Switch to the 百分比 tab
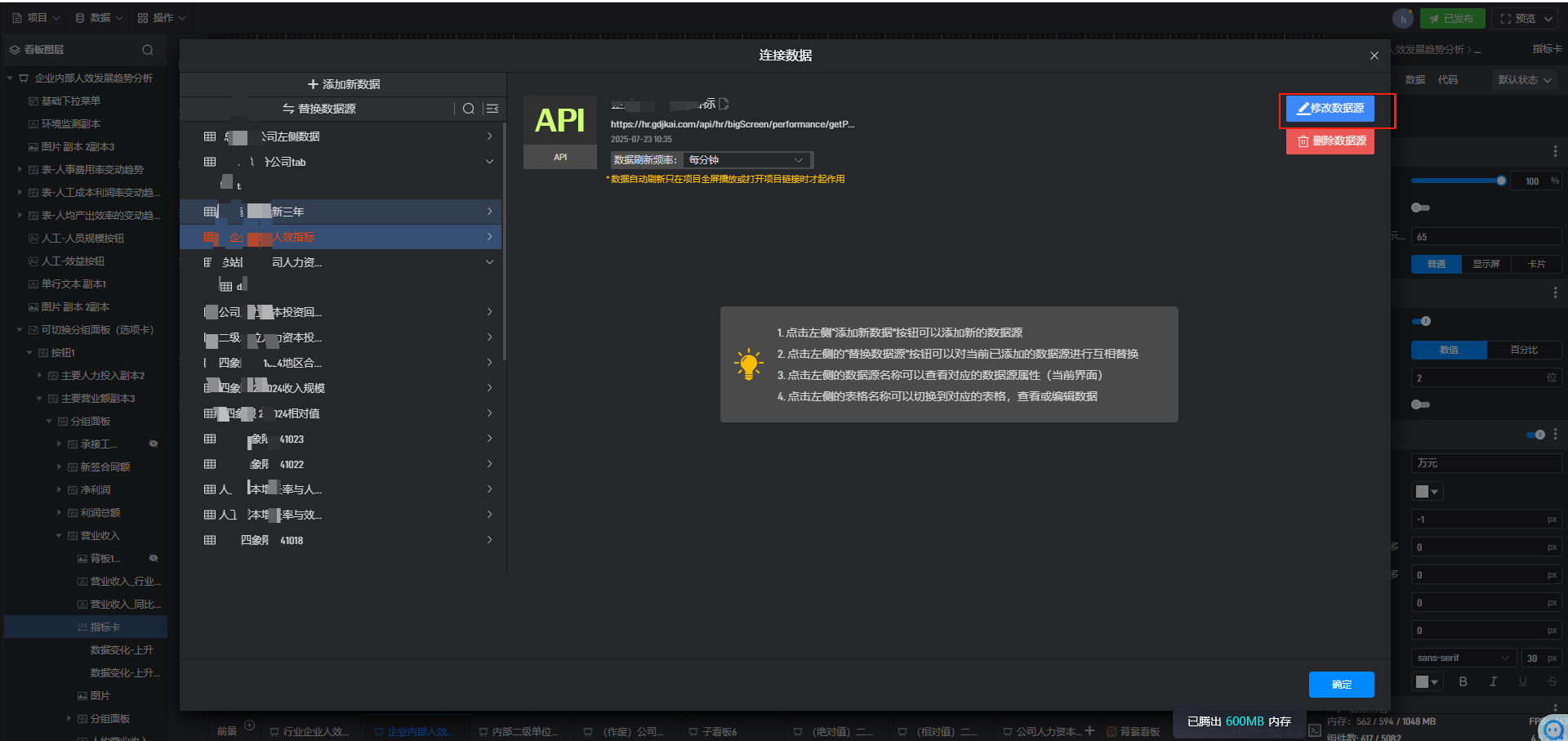Viewport: 1568px width, 741px height. 1523,350
